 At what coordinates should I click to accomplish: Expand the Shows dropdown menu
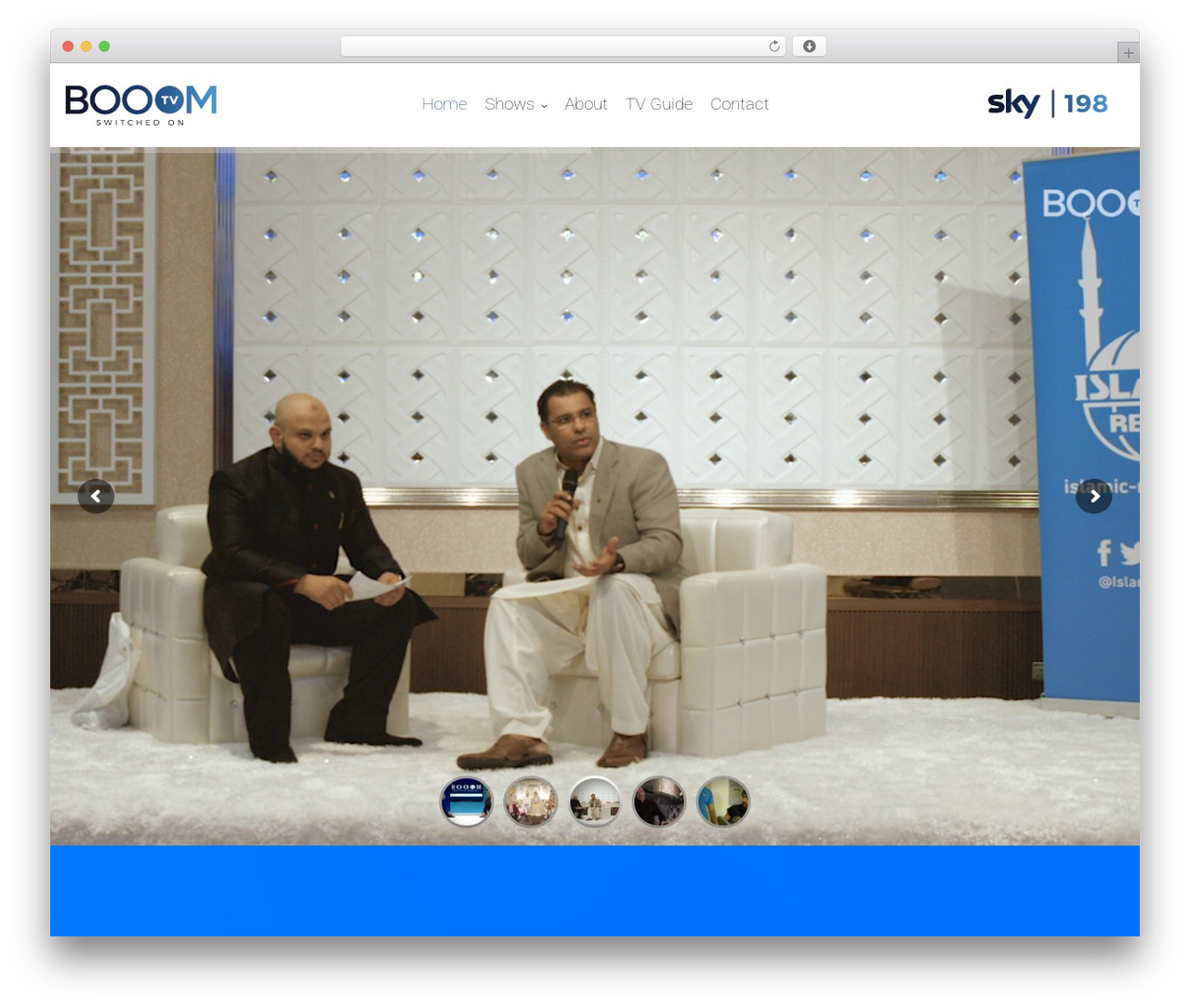tap(516, 104)
